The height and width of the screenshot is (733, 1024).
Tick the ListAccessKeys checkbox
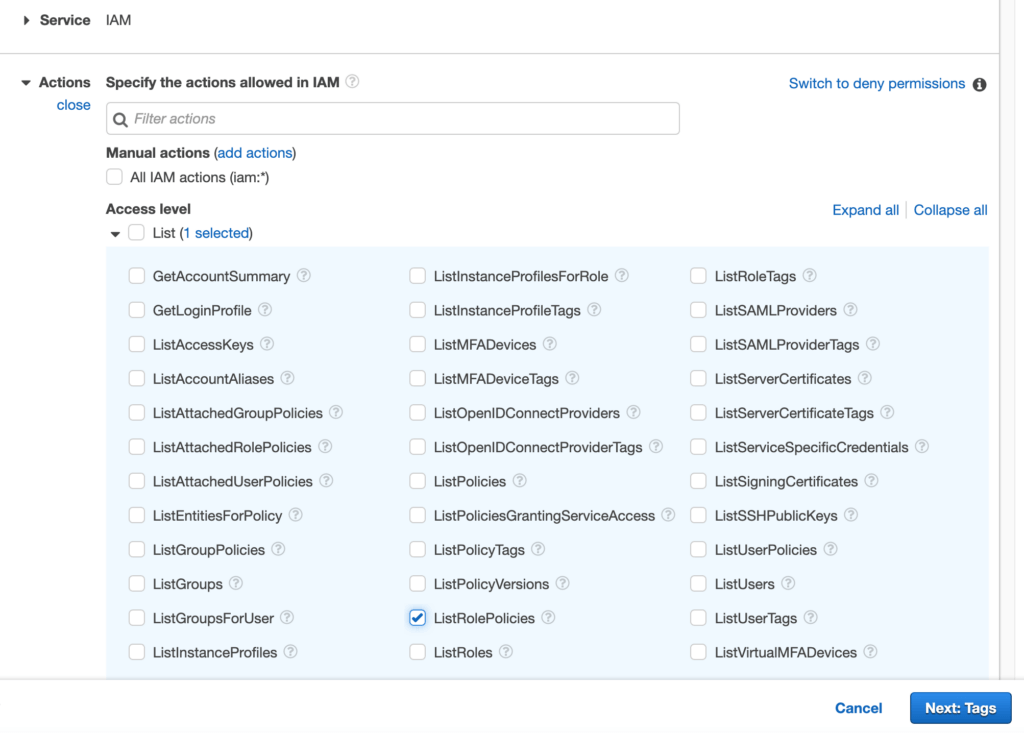(x=137, y=344)
